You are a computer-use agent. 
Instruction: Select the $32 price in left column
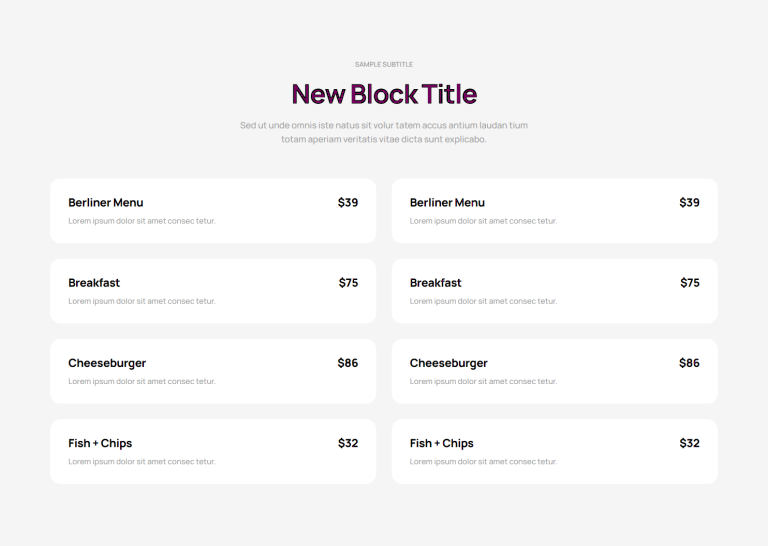click(x=348, y=443)
